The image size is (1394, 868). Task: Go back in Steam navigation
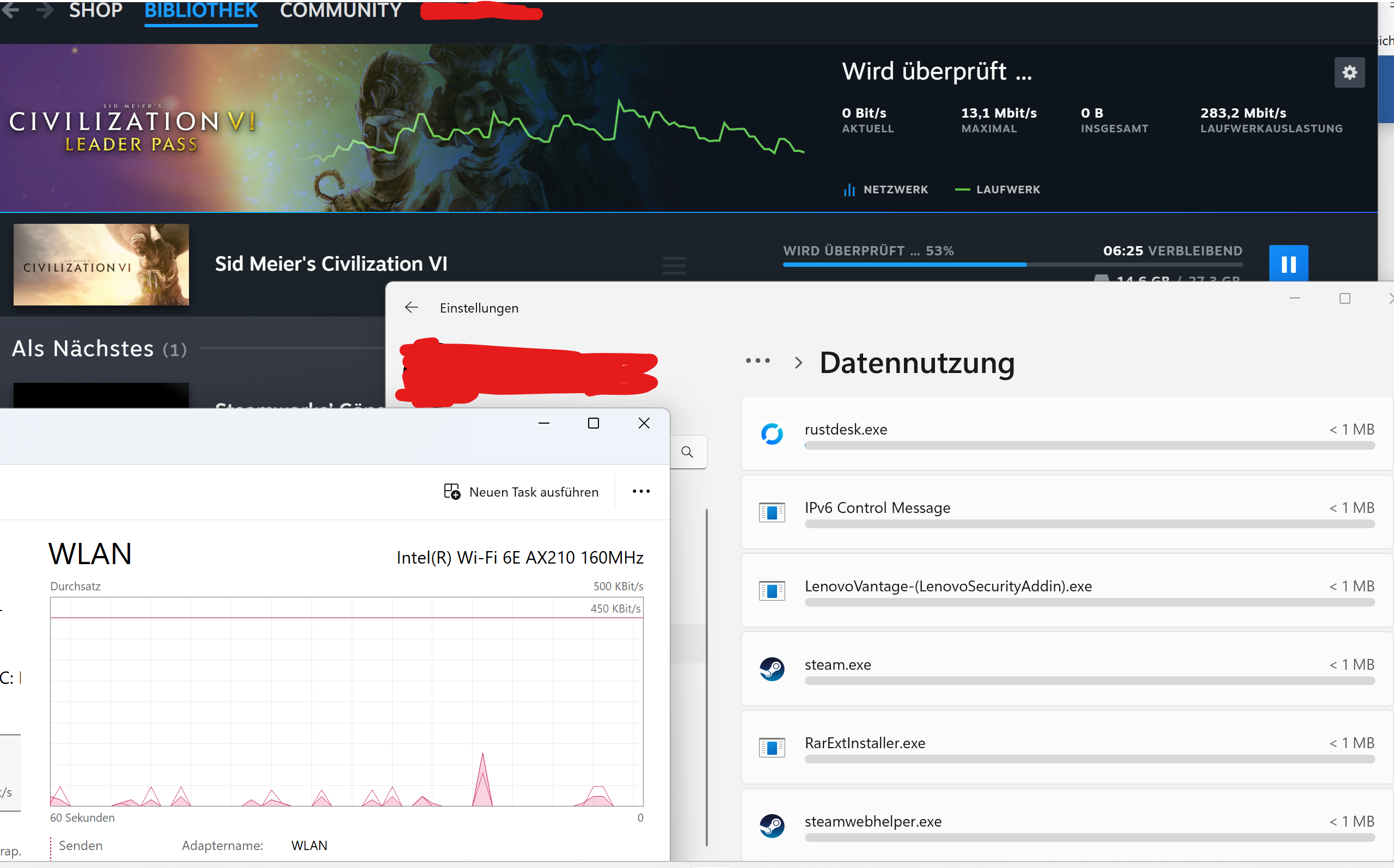point(10,10)
